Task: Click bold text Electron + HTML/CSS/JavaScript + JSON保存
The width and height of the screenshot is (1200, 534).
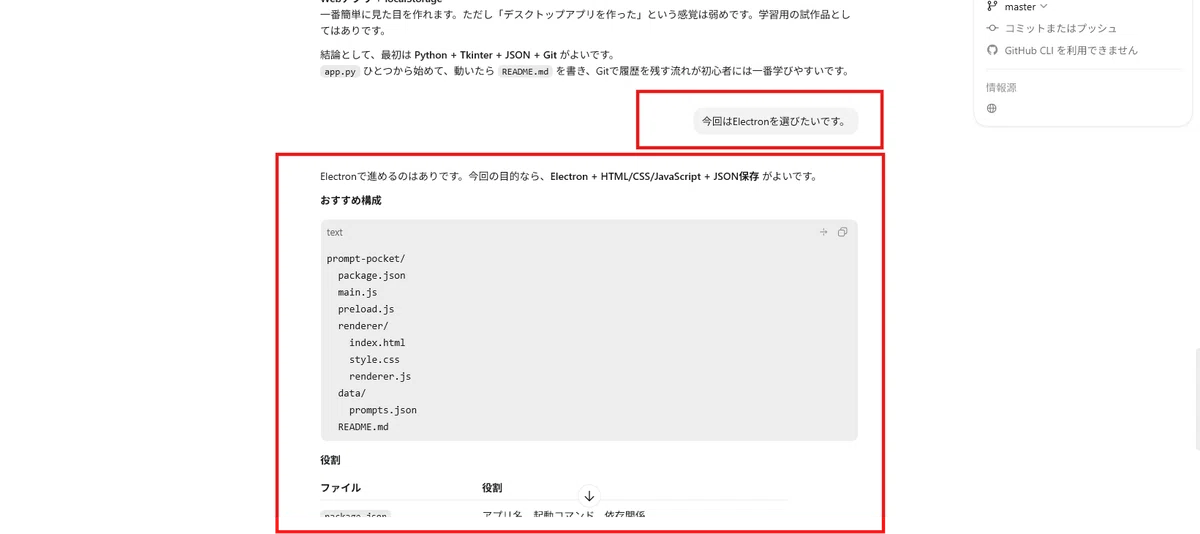Action: [655, 177]
